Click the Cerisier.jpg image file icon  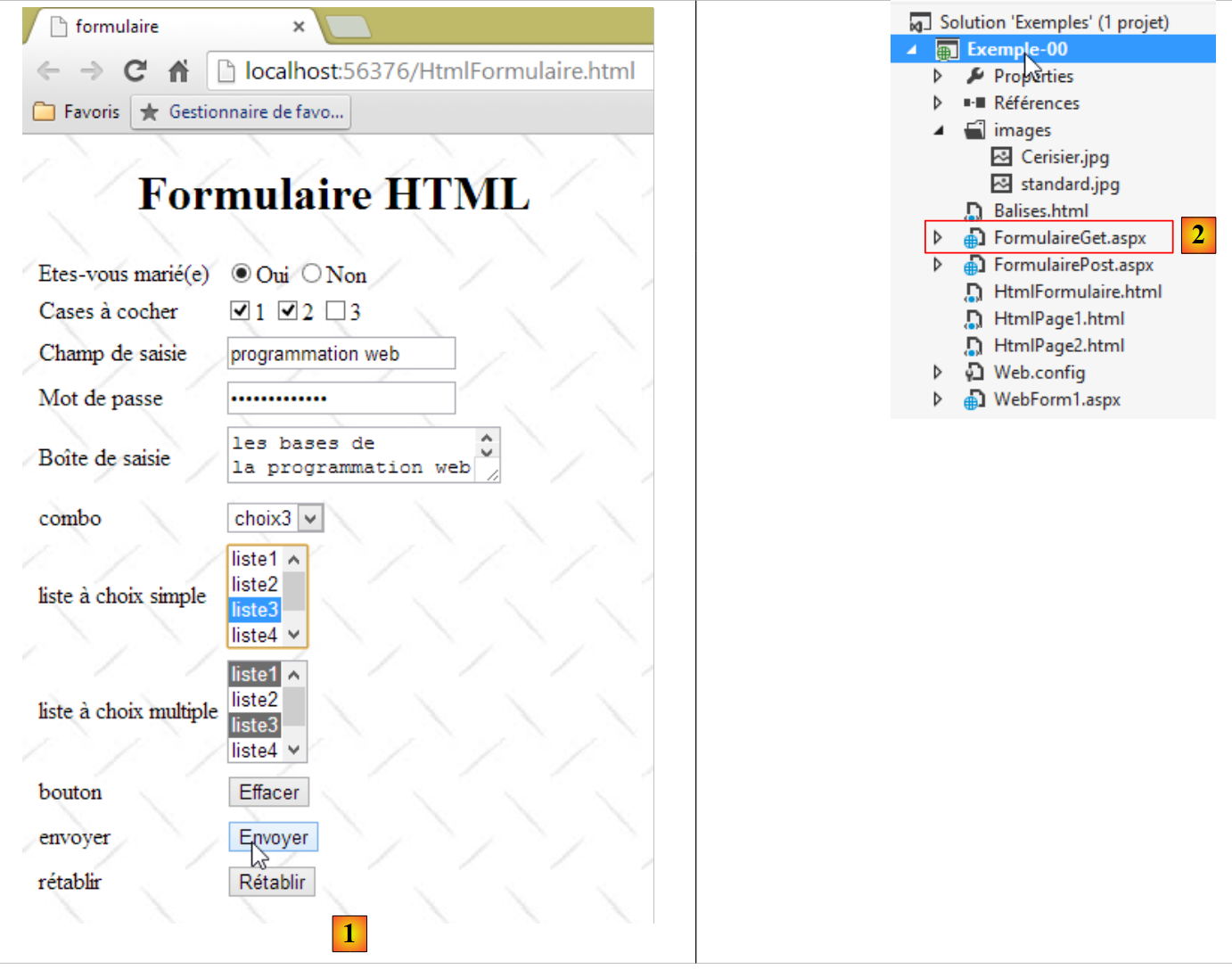[1002, 157]
